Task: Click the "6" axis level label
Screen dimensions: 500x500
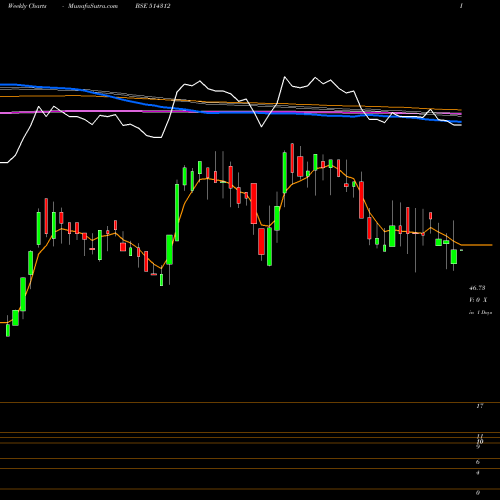Action: (478, 462)
